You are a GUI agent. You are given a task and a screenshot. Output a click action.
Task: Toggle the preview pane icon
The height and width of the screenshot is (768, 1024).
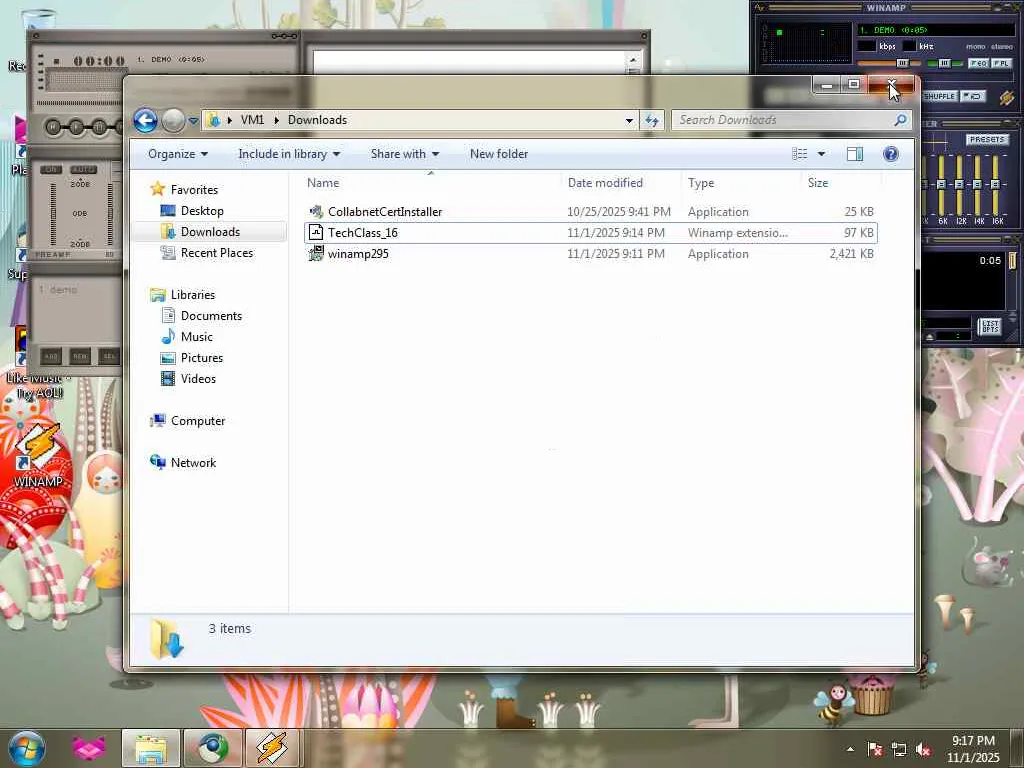click(x=855, y=154)
